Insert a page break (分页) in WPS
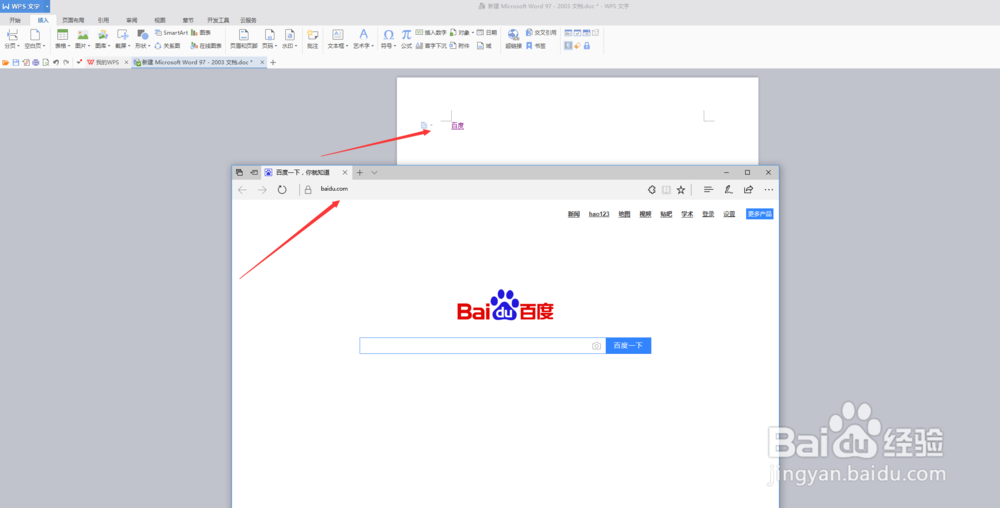The image size is (1000, 508). [11, 38]
